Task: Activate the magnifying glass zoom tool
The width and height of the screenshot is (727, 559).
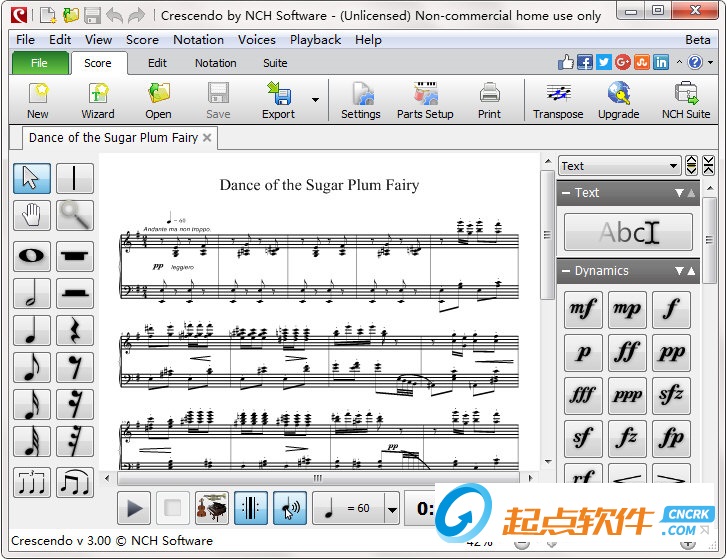Action: tap(74, 215)
